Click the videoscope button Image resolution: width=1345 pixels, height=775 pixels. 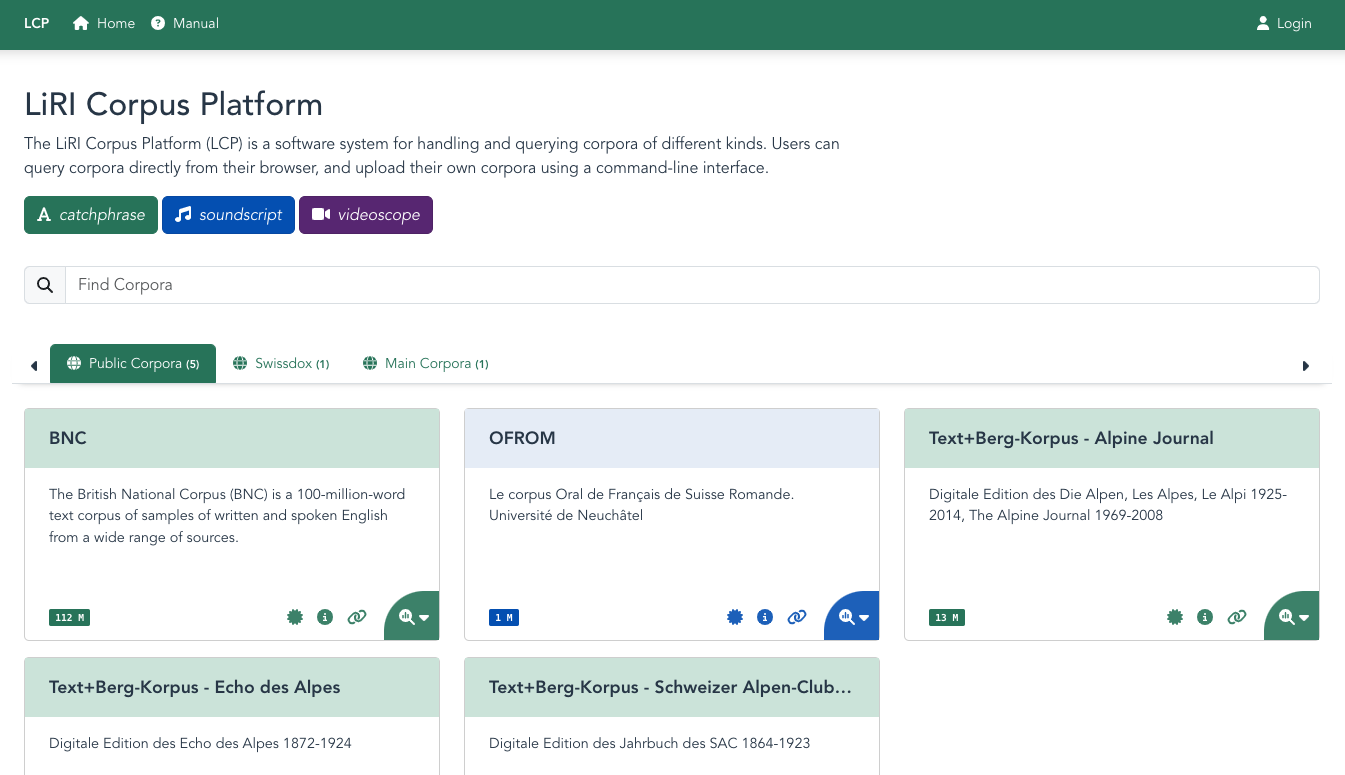(366, 215)
